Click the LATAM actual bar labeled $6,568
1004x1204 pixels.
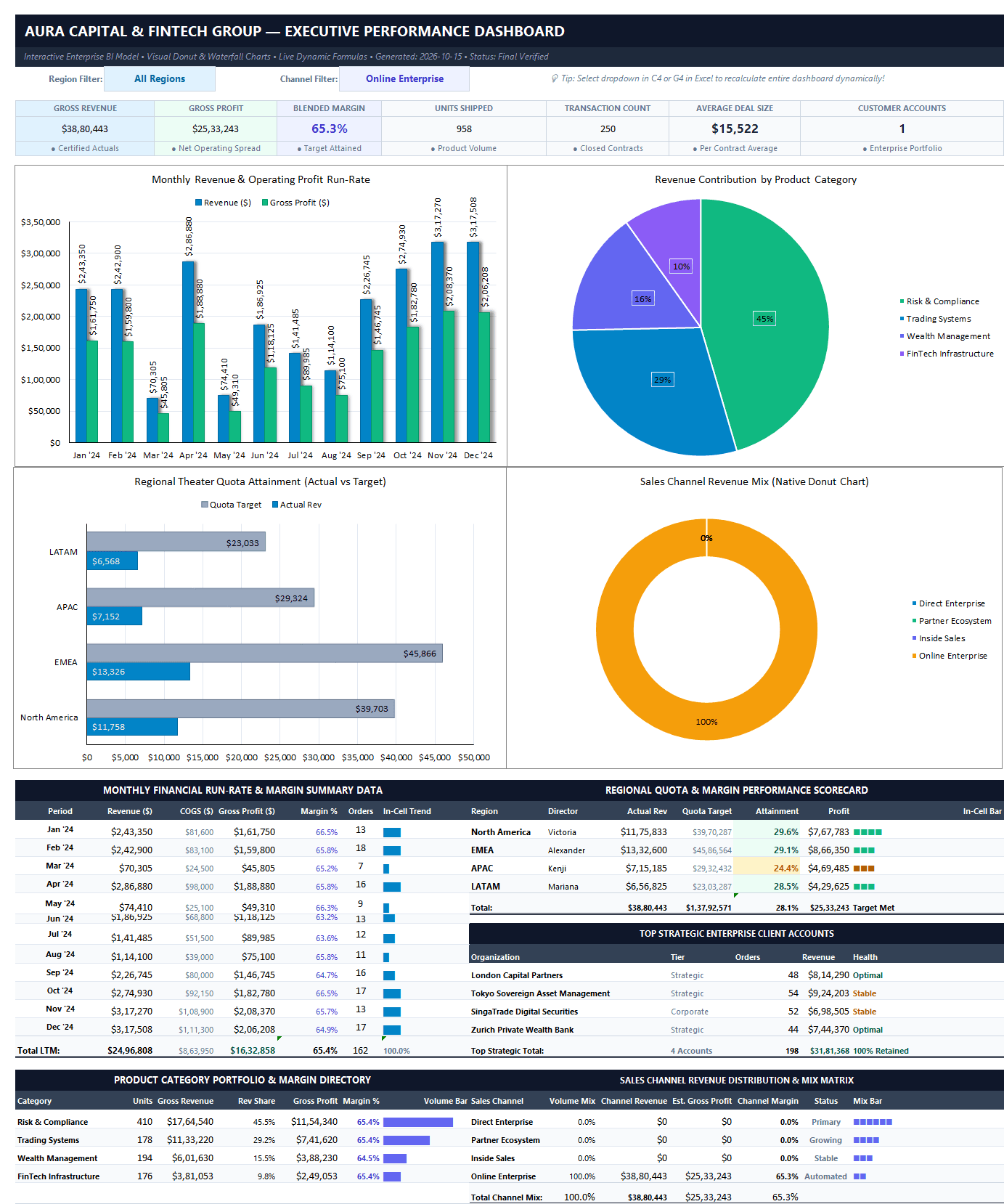coord(113,561)
